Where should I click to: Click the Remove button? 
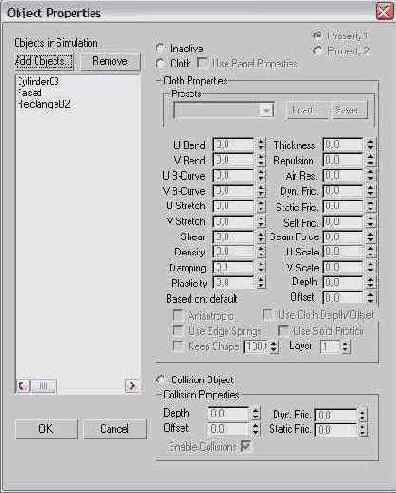(110, 62)
